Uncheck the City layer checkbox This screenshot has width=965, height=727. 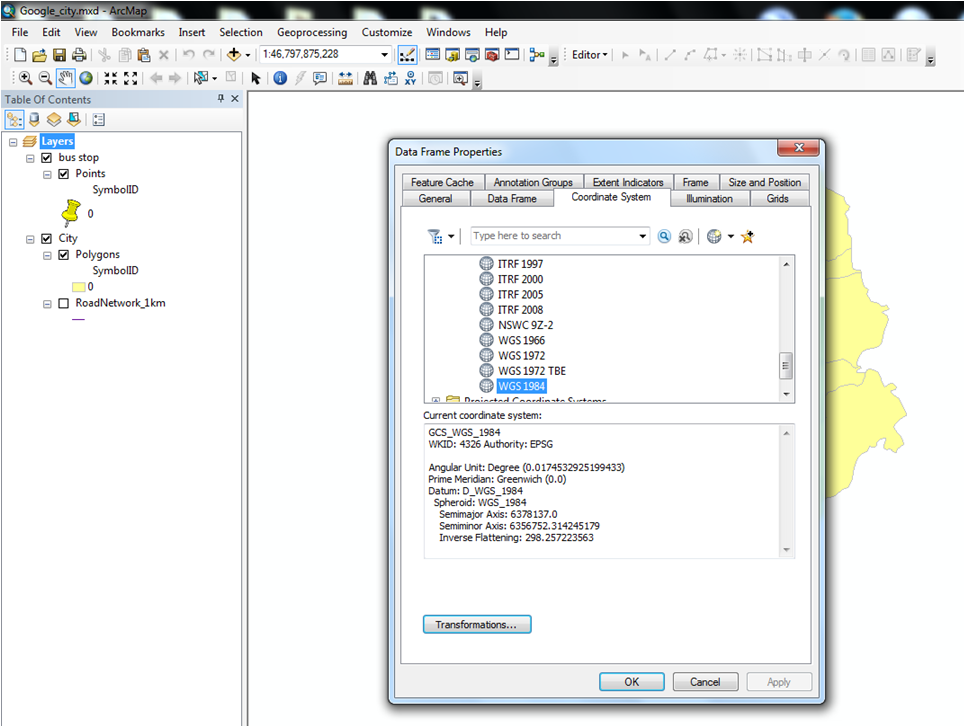tap(47, 238)
